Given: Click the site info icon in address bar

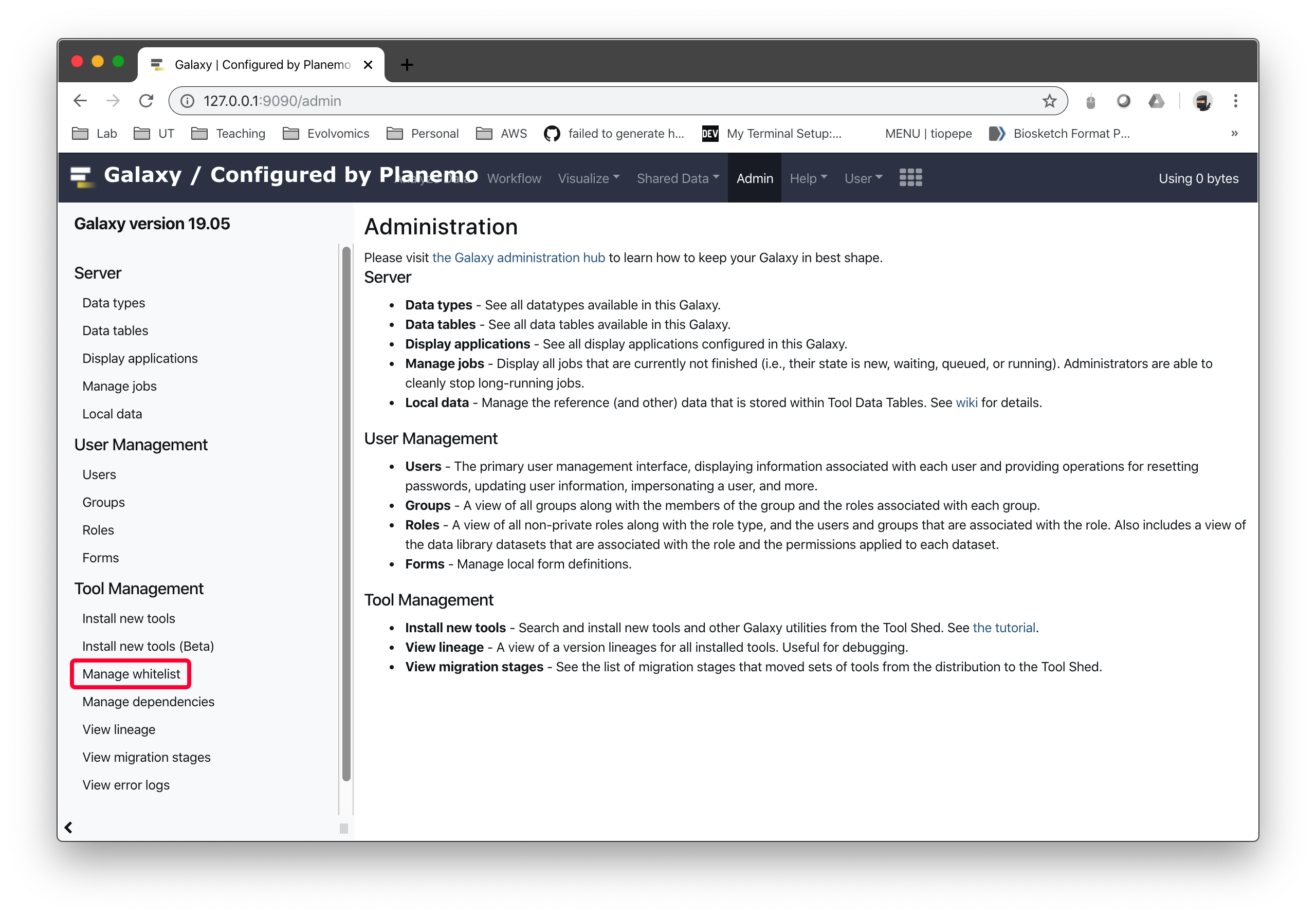Looking at the screenshot, I should 187,101.
